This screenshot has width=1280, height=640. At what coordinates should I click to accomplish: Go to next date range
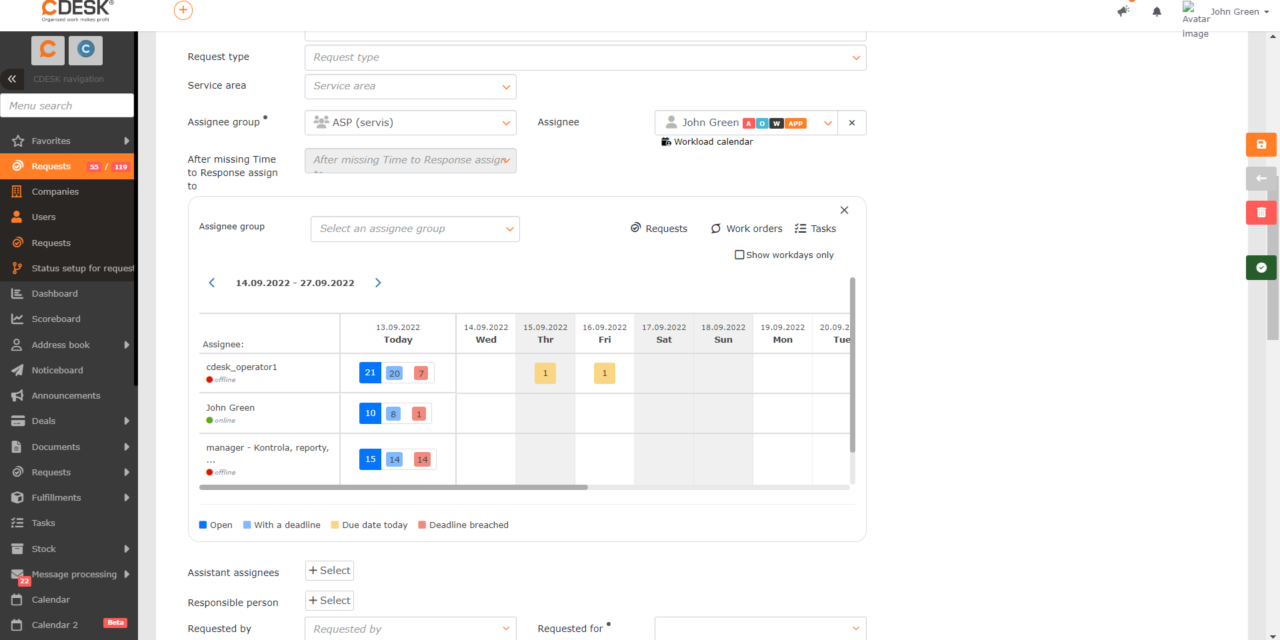[378, 283]
